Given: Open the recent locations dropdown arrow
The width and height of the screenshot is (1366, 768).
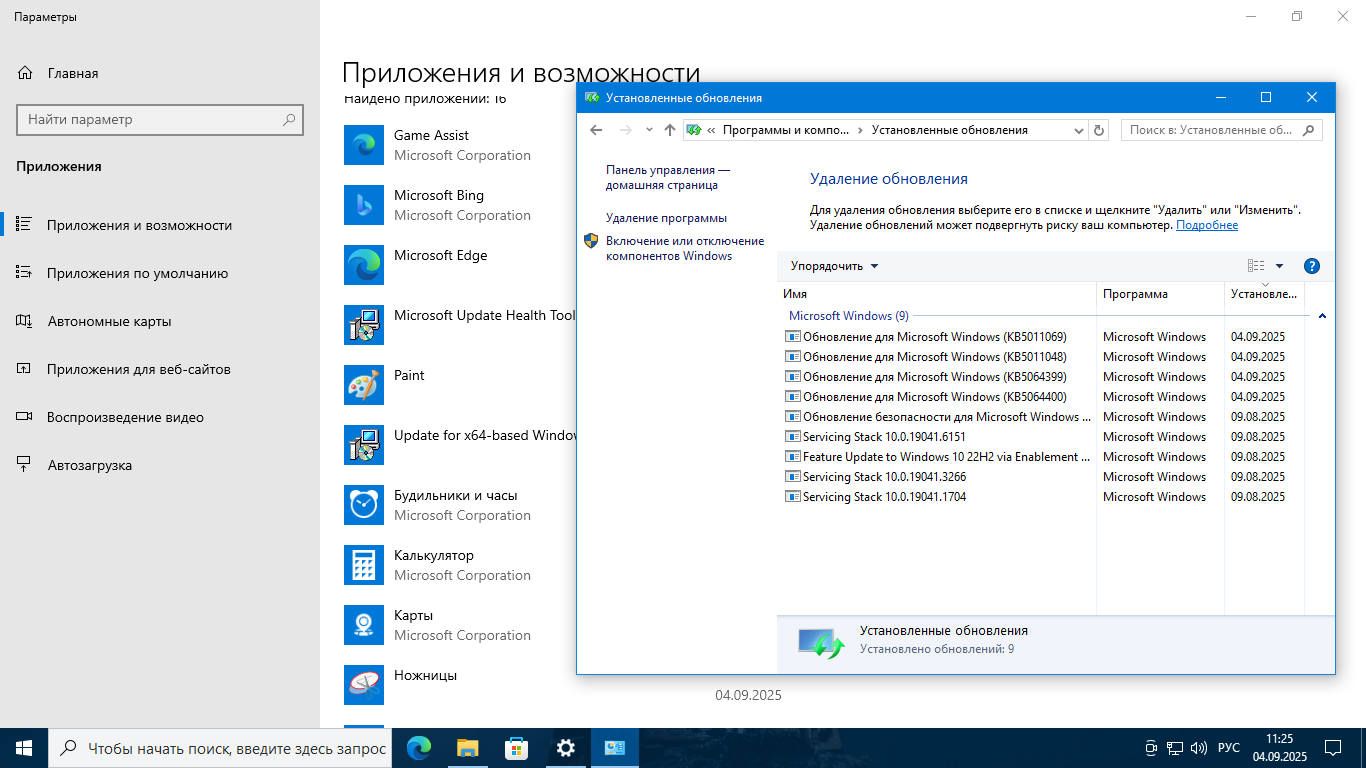Looking at the screenshot, I should coord(649,130).
